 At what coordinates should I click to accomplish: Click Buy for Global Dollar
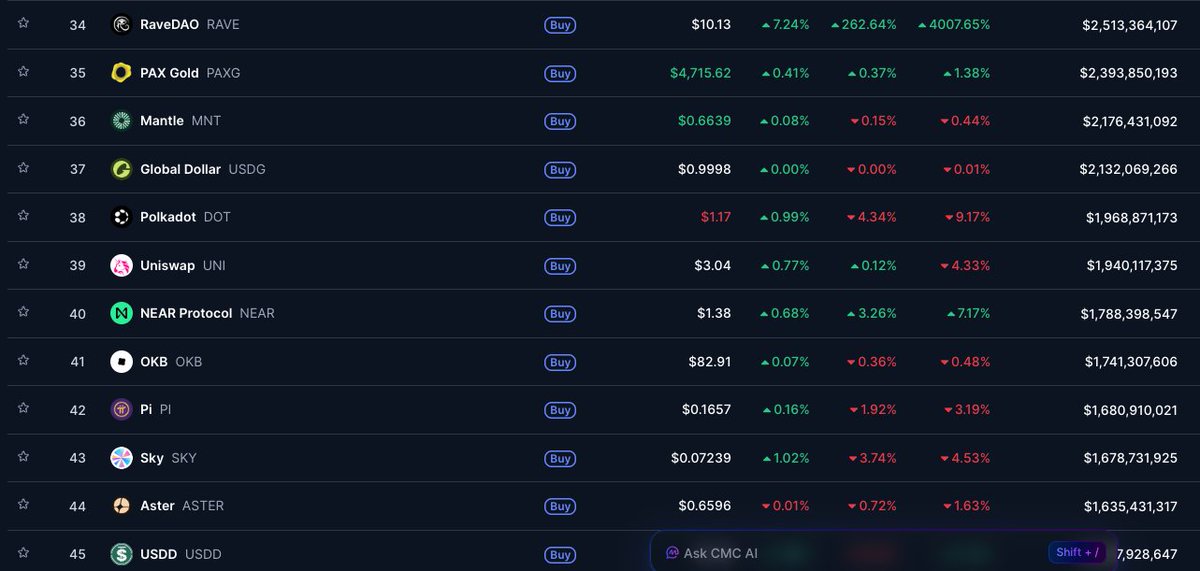(x=560, y=169)
